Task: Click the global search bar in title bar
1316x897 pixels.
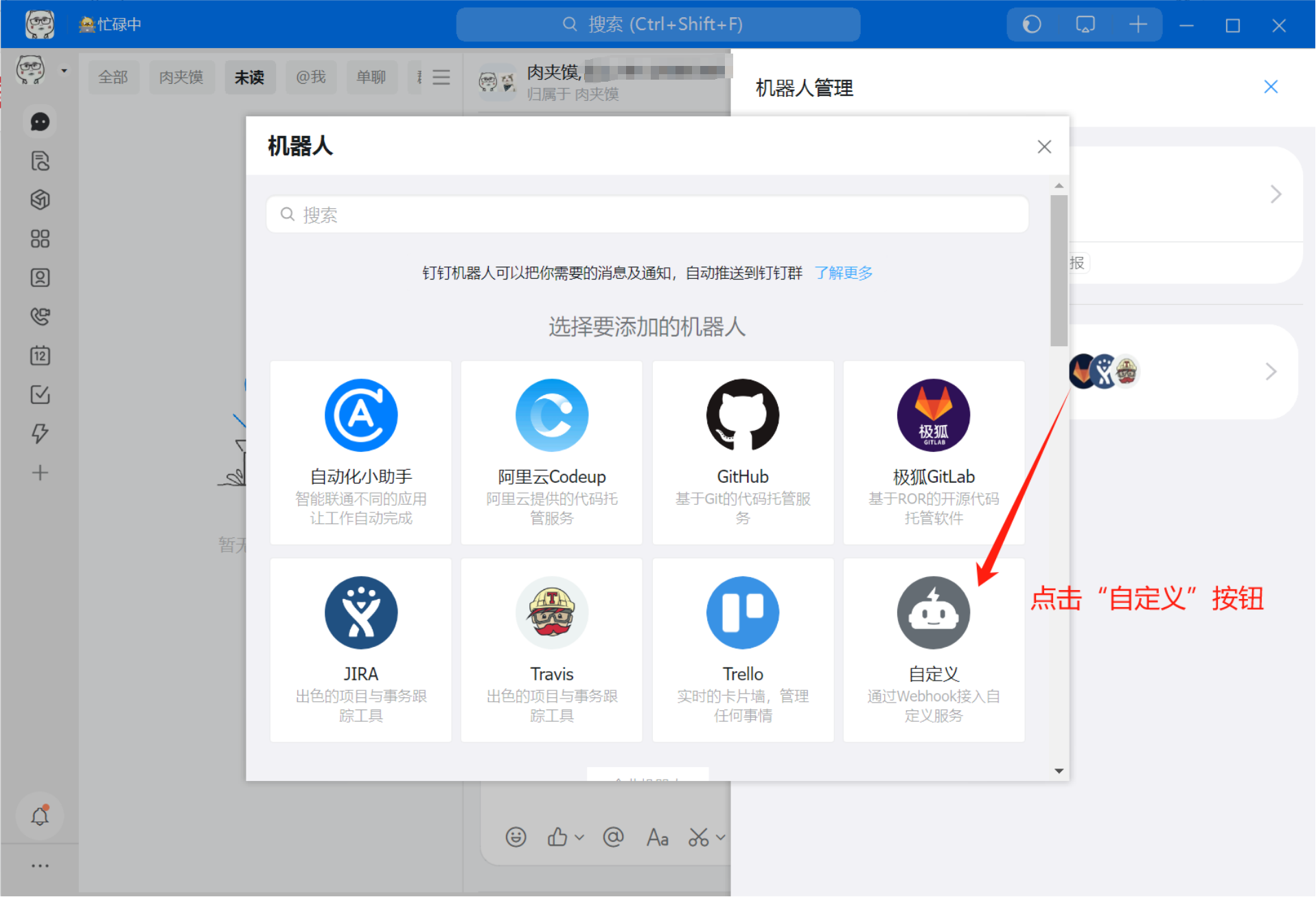Action: [658, 25]
